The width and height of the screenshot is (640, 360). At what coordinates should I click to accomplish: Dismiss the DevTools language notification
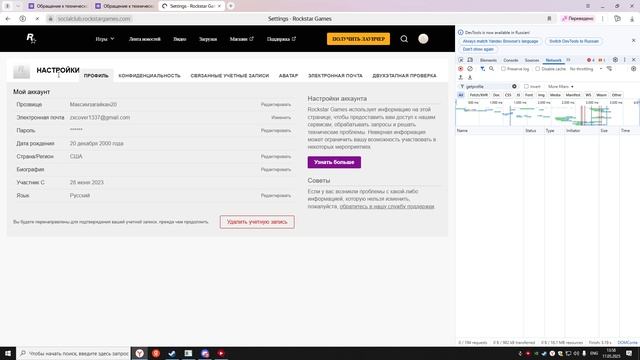[633, 40]
